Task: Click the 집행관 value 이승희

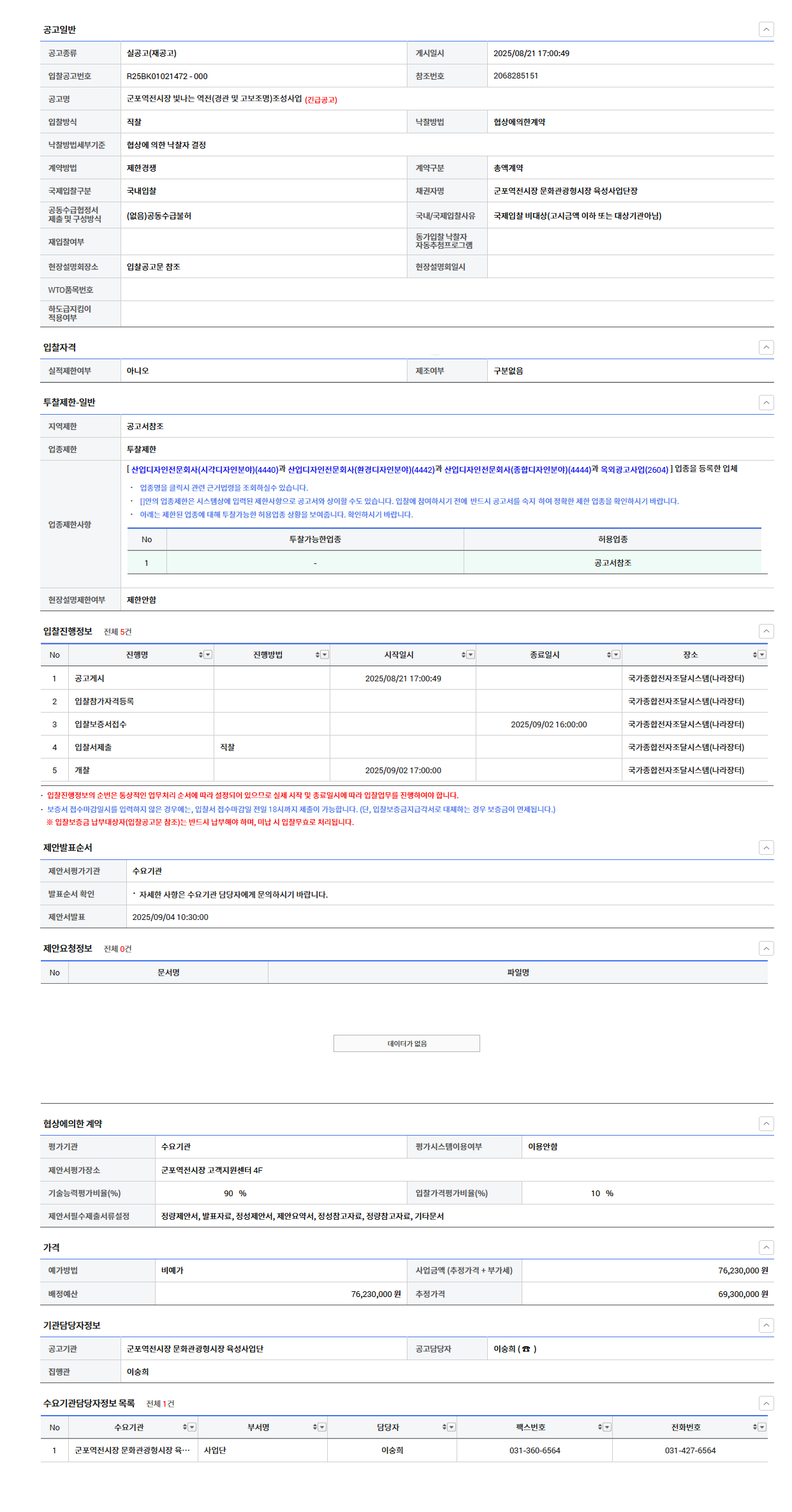Action: [137, 1372]
